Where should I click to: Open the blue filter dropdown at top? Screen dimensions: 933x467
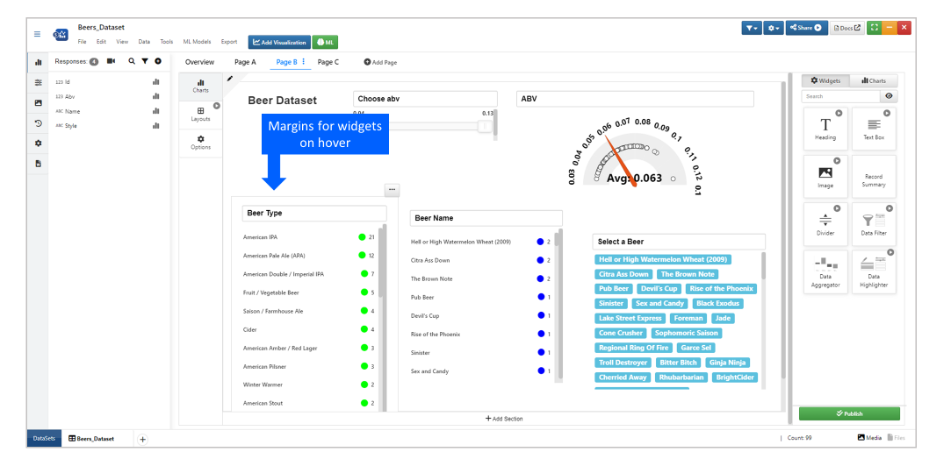pos(752,28)
